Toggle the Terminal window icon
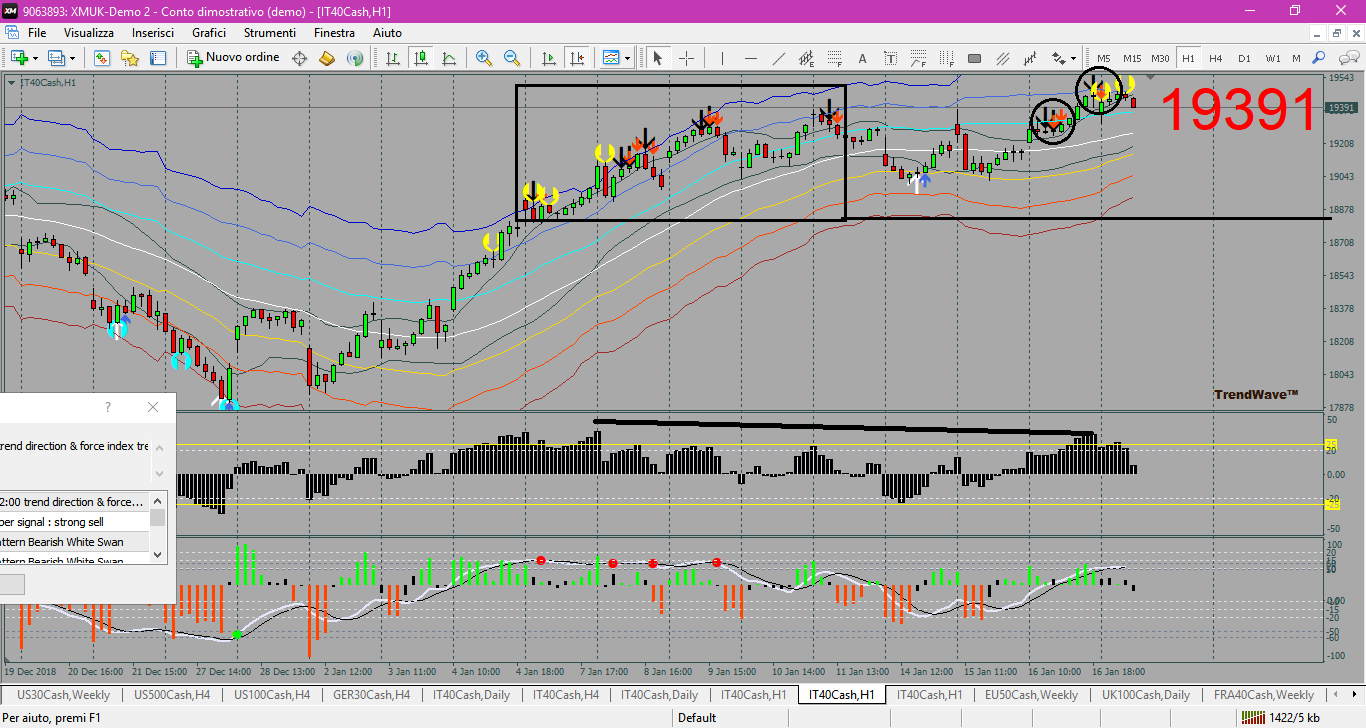The height and width of the screenshot is (728, 1366). [x=157, y=58]
